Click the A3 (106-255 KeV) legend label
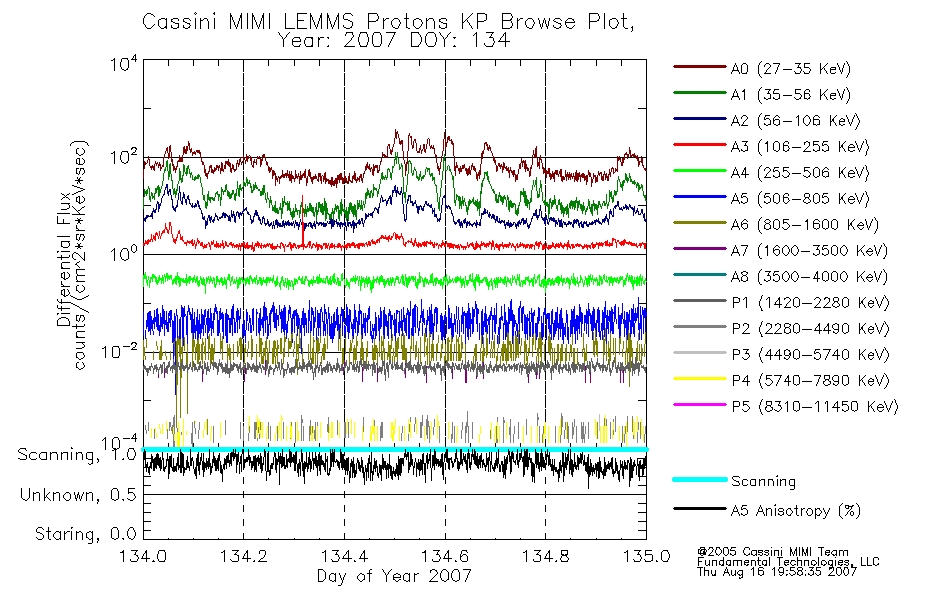This screenshot has width=950, height=600. 800,147
